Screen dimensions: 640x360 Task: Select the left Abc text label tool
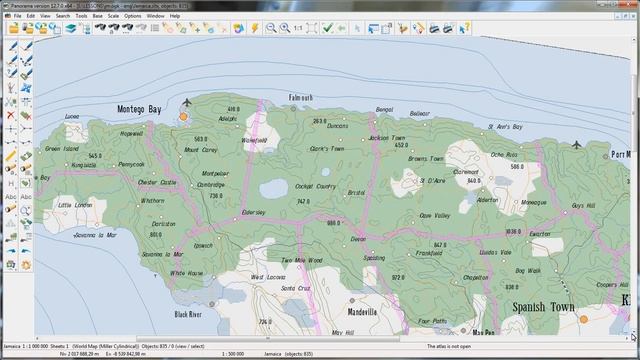[11, 197]
